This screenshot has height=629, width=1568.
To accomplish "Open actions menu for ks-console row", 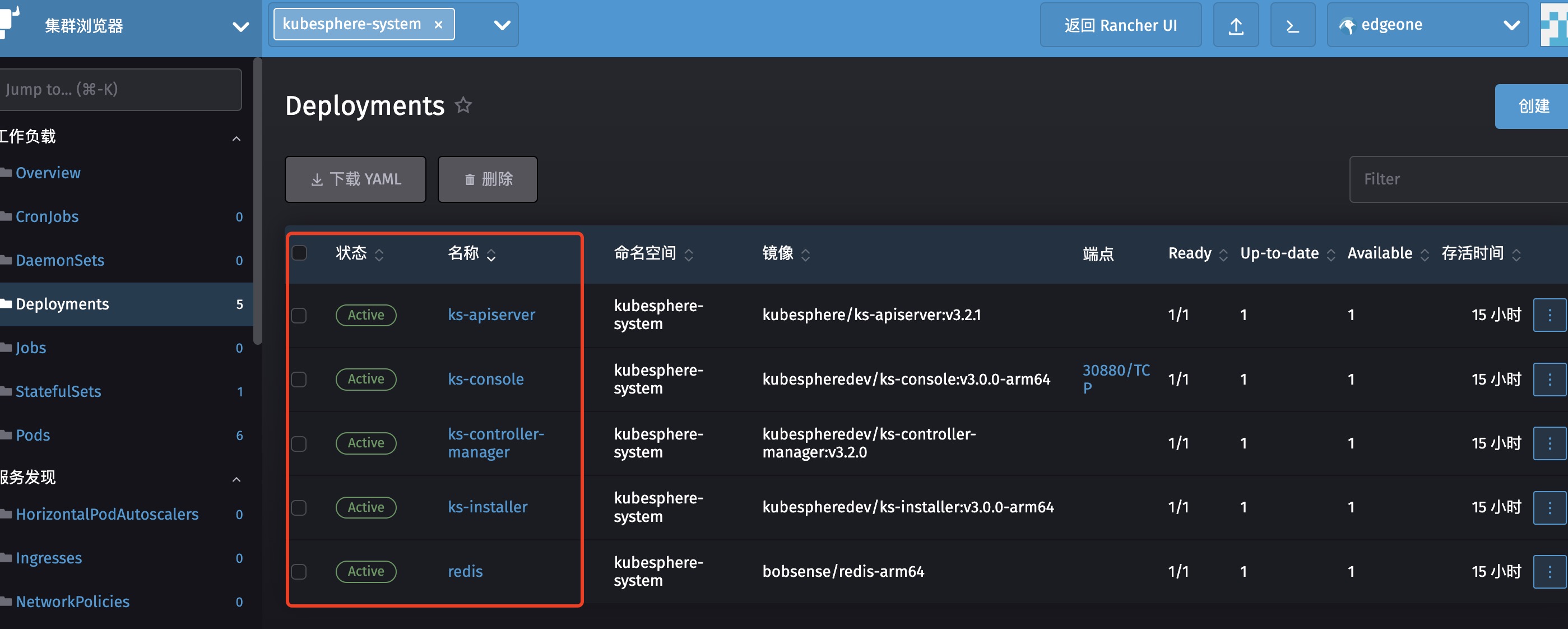I will [x=1549, y=380].
